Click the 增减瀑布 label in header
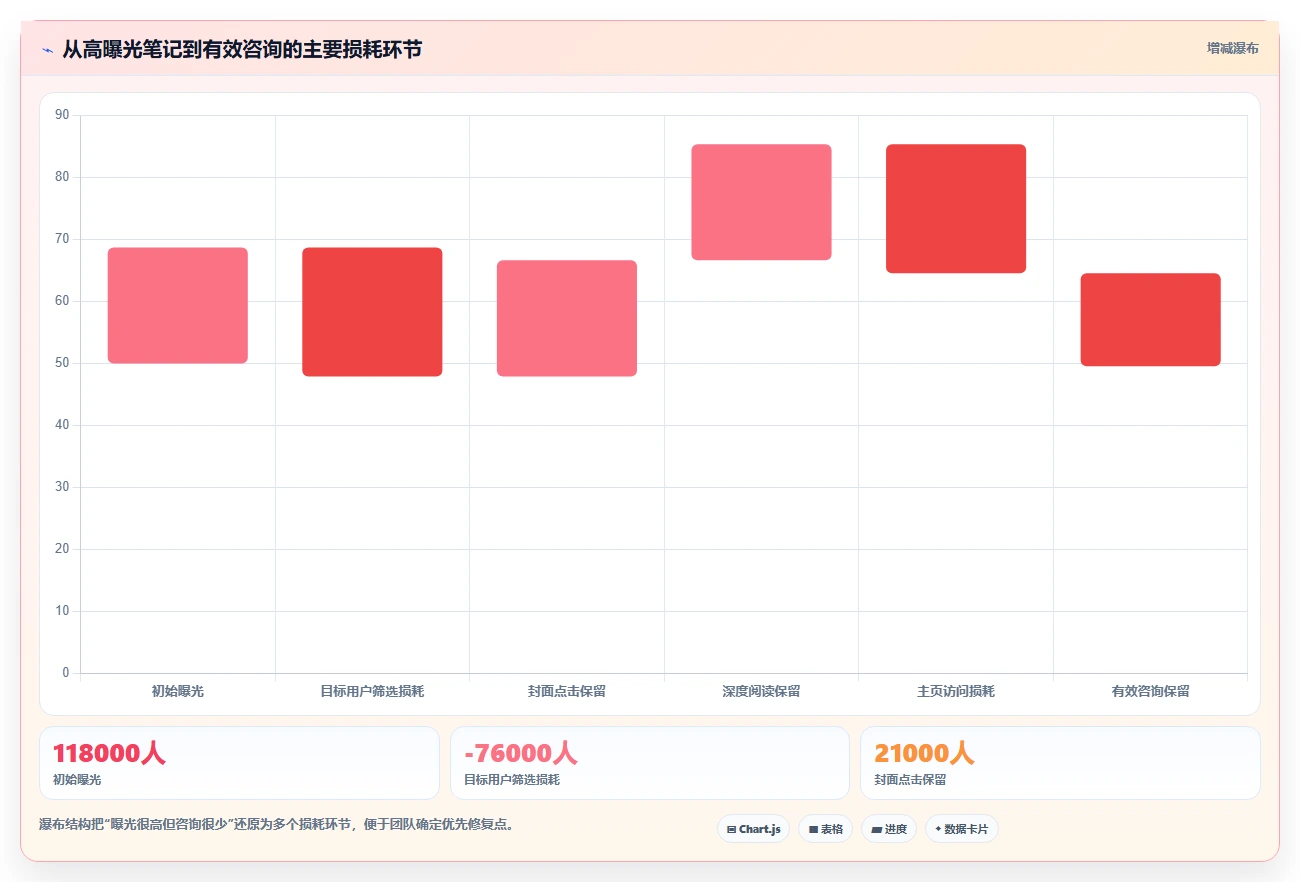1300x882 pixels. [1232, 48]
